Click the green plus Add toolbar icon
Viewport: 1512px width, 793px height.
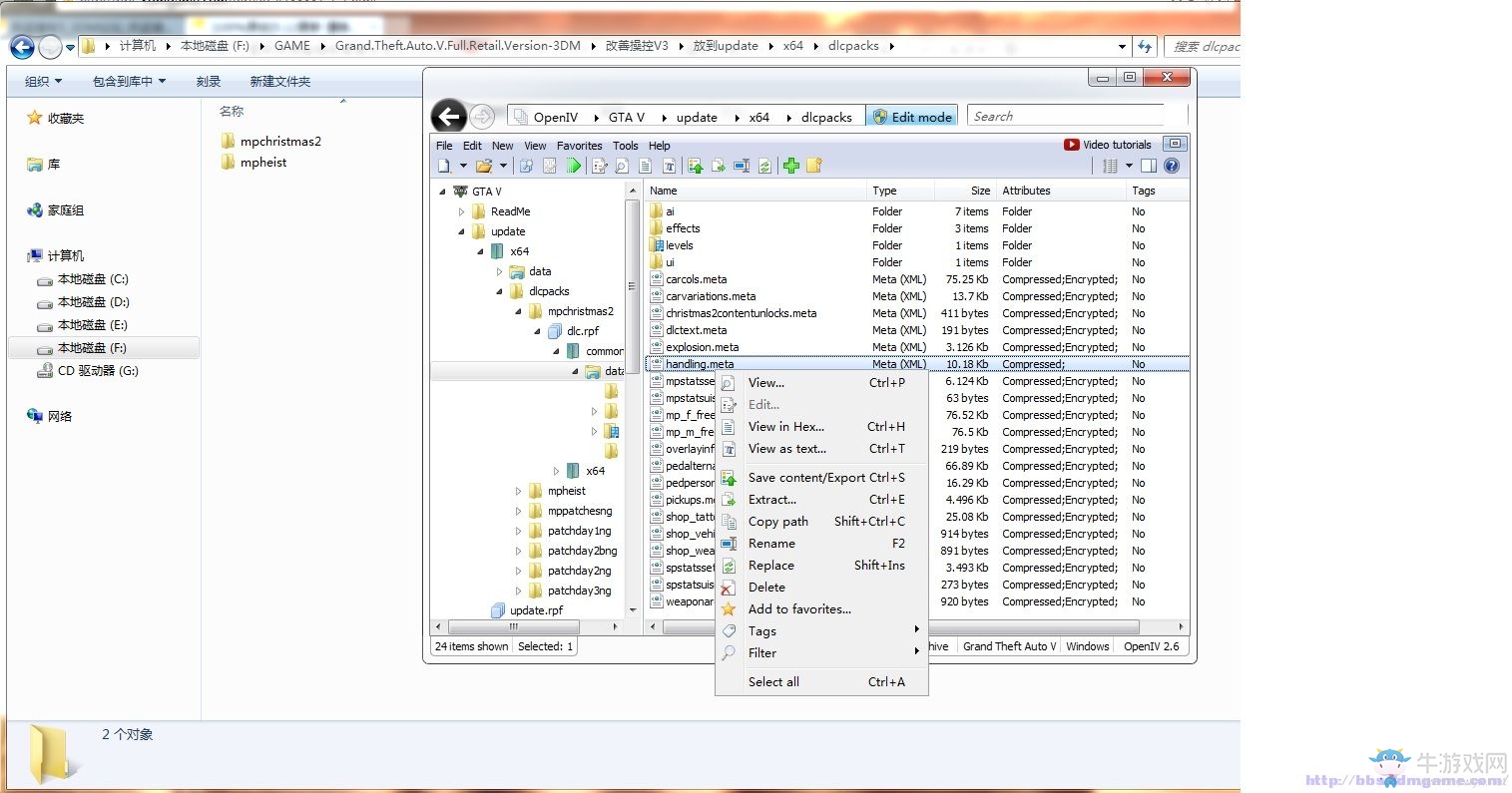[x=791, y=166]
